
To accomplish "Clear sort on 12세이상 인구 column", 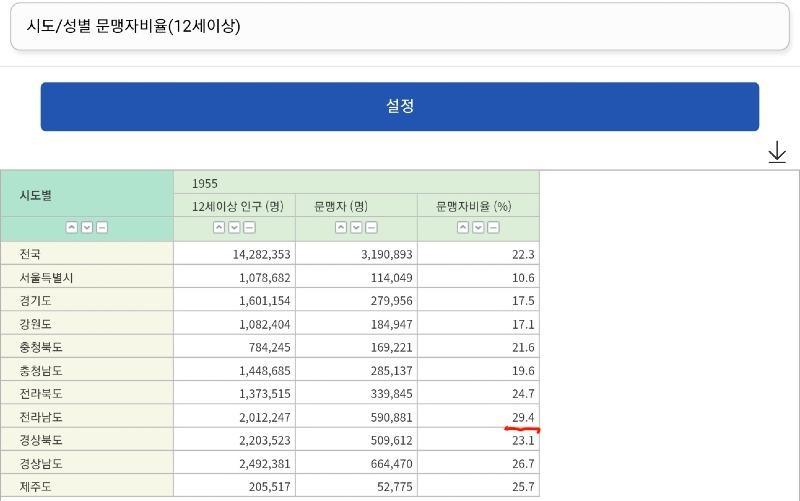I will (x=249, y=228).
